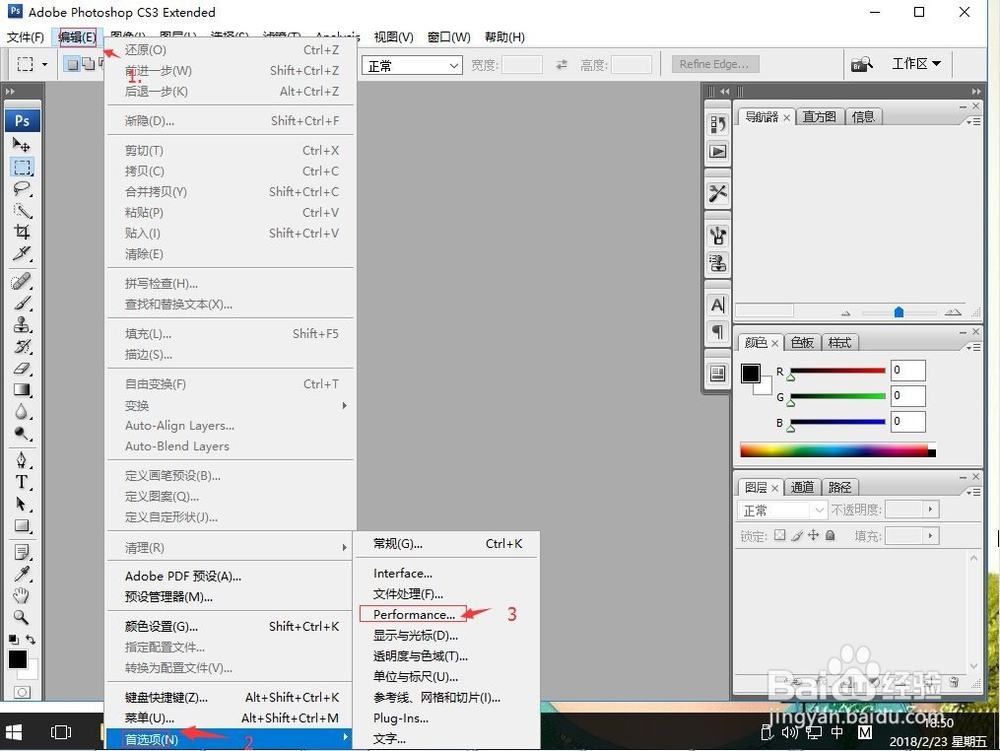Select the Gradient tool

(x=22, y=390)
